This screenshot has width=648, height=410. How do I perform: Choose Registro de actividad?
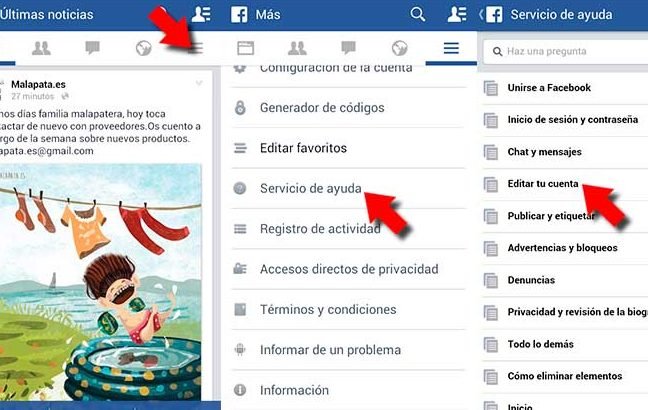pyautogui.click(x=319, y=229)
